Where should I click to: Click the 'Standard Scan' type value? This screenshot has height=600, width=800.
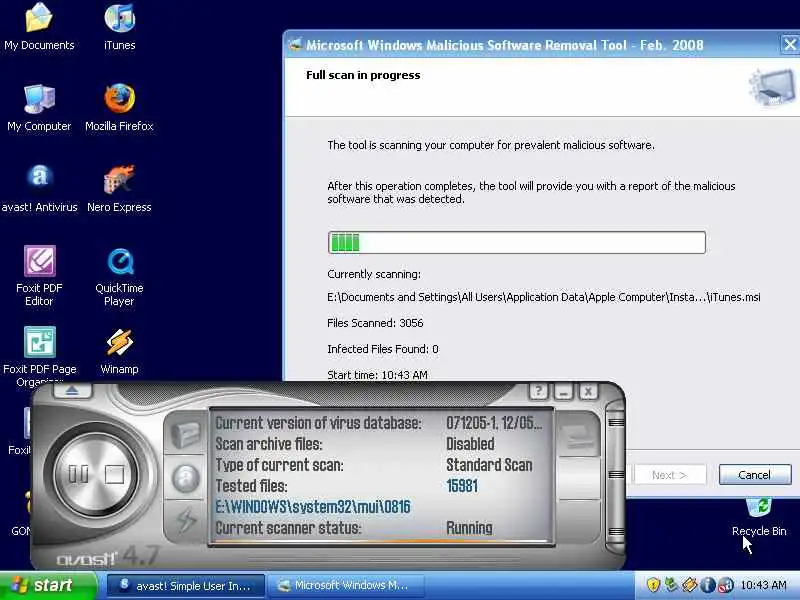[x=489, y=465]
